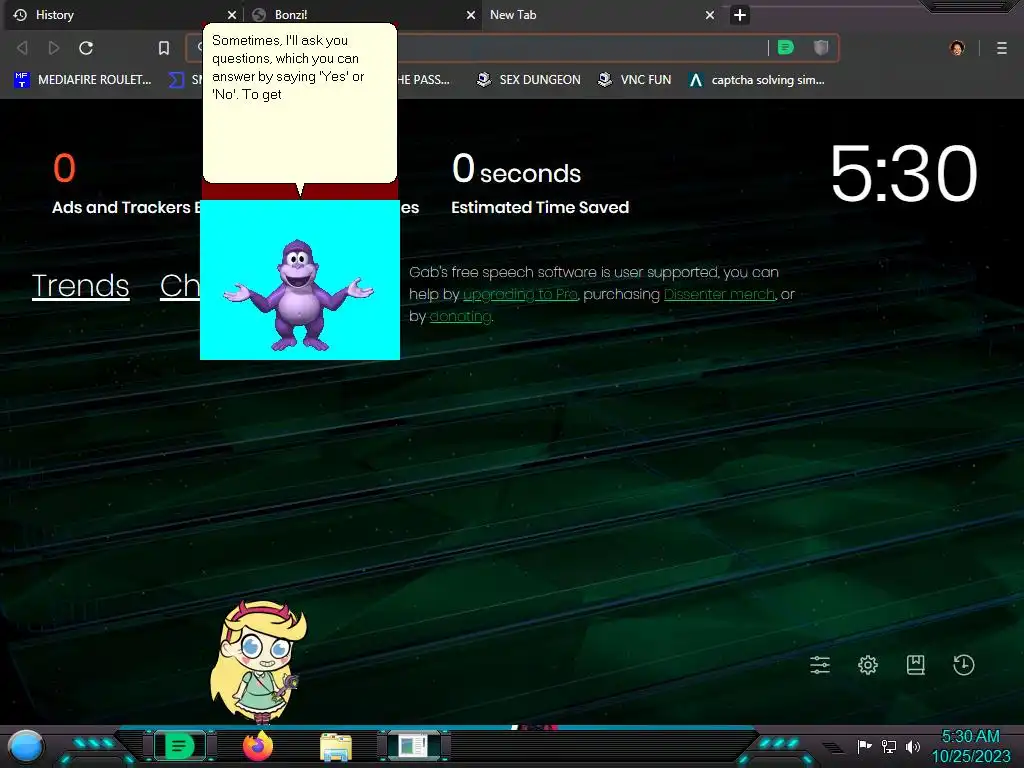Follow the Dissenter merch link
Image resolution: width=1024 pixels, height=768 pixels.
(719, 295)
